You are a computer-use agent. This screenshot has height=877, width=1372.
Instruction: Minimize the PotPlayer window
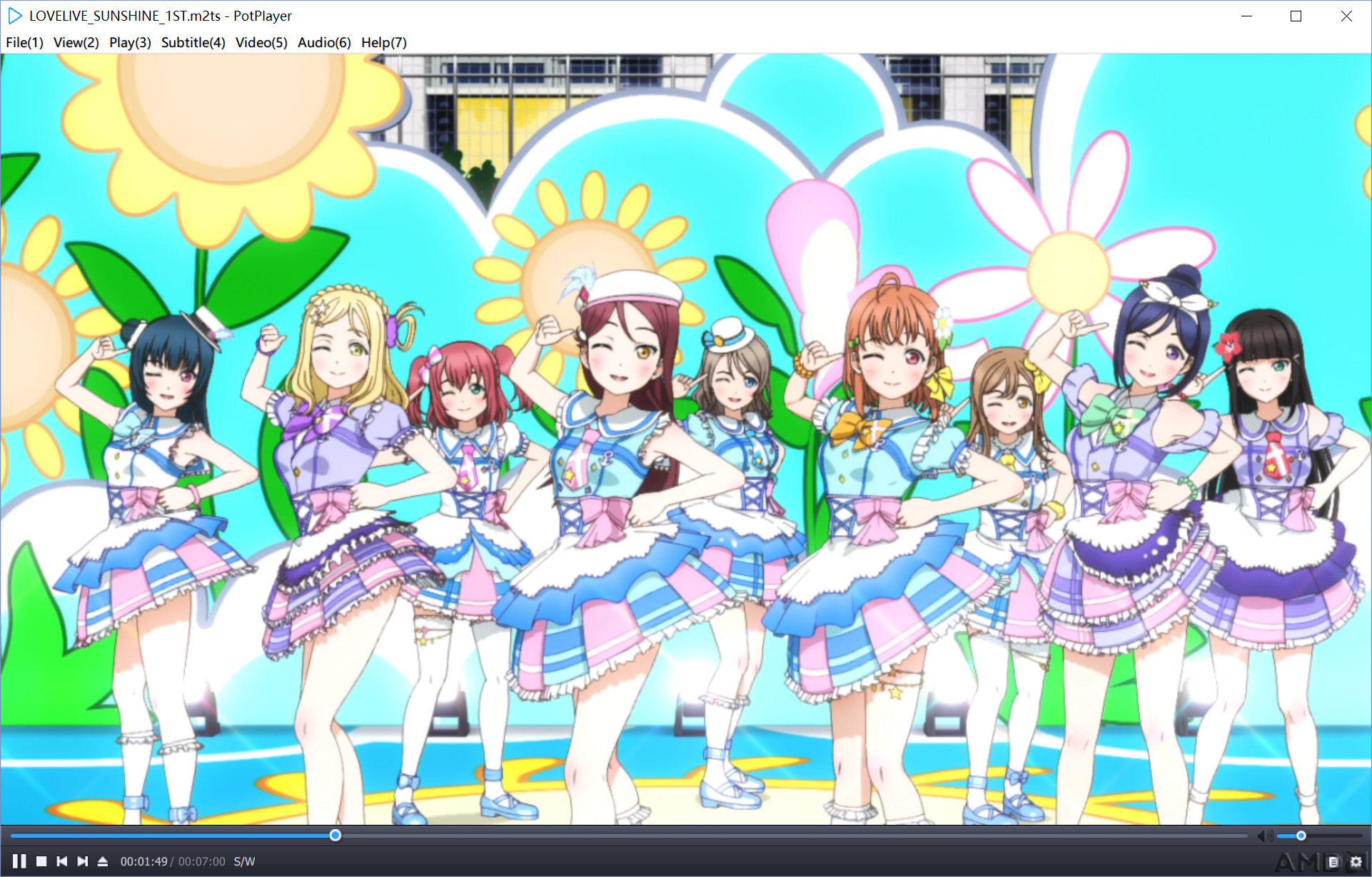tap(1247, 16)
